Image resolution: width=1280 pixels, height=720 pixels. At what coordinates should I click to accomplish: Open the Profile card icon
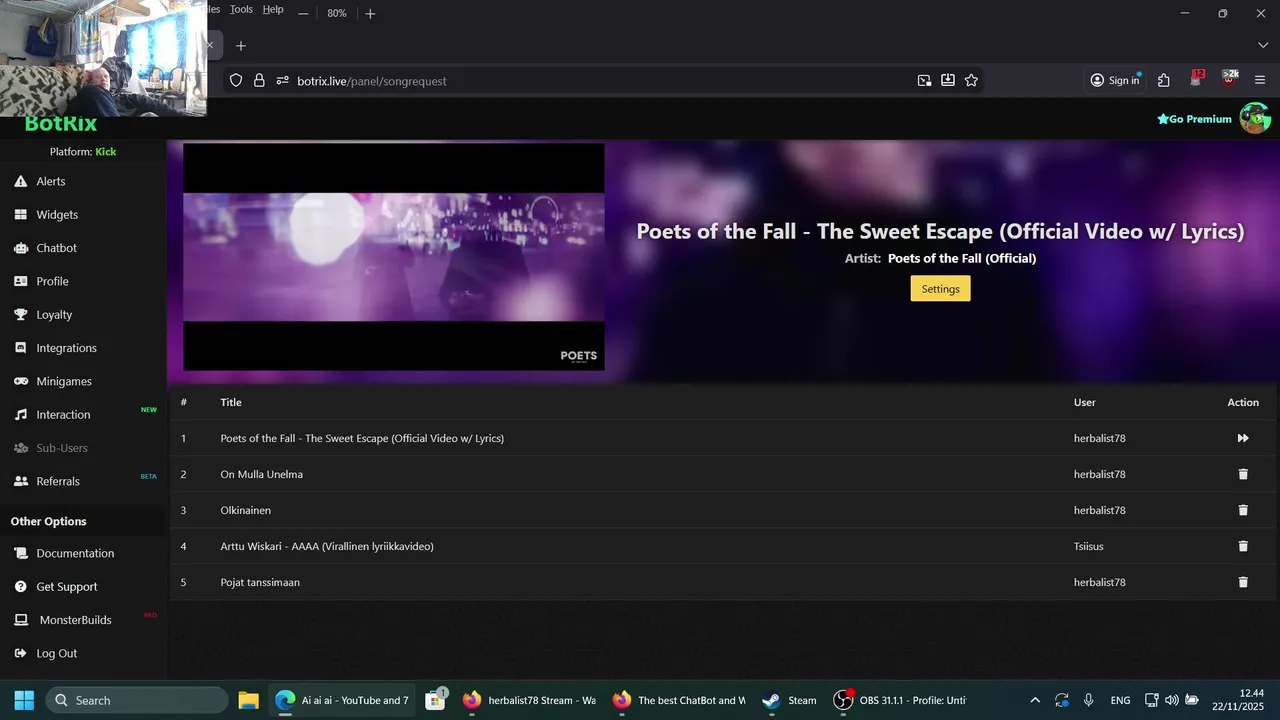click(x=20, y=281)
